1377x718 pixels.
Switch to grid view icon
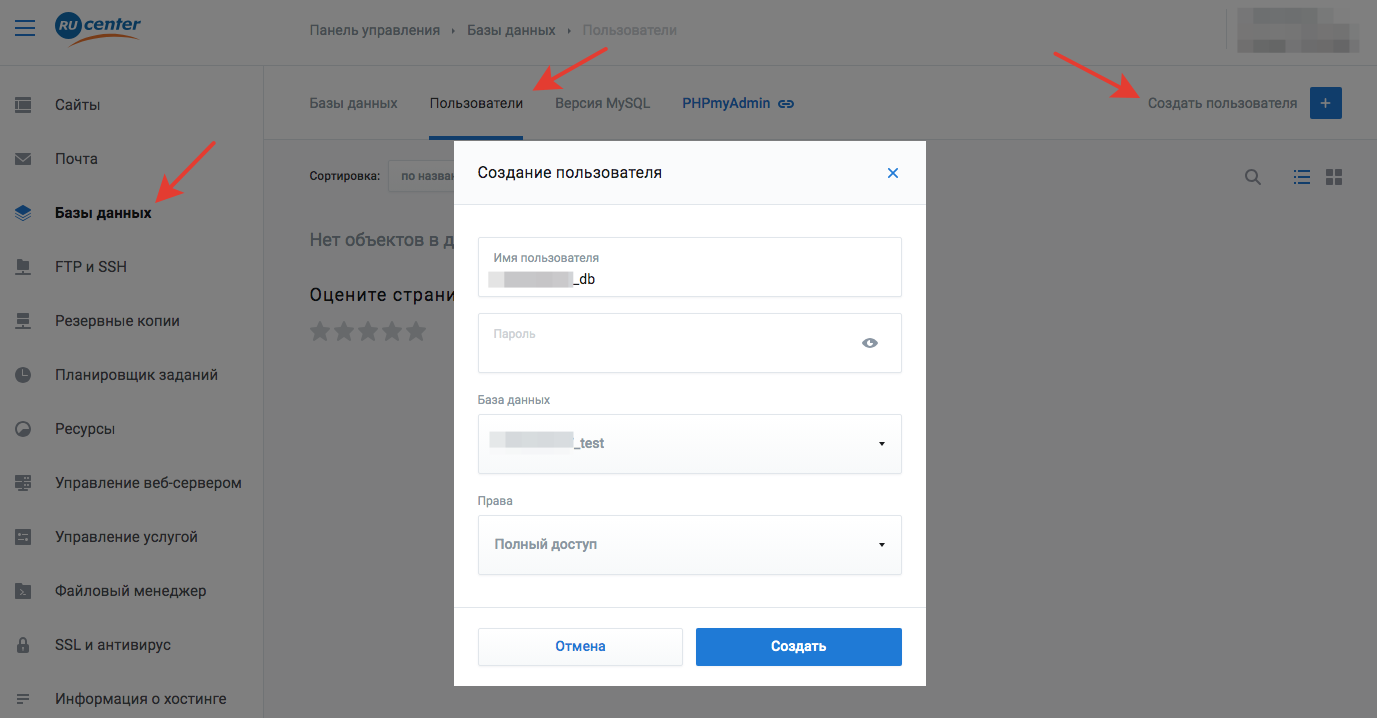coord(1333,177)
